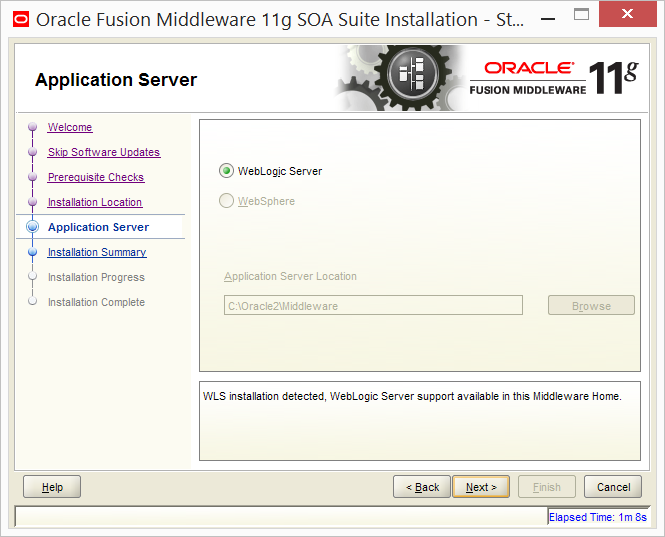Click the gear emblem in header banner
Image resolution: width=665 pixels, height=537 pixels.
click(412, 76)
